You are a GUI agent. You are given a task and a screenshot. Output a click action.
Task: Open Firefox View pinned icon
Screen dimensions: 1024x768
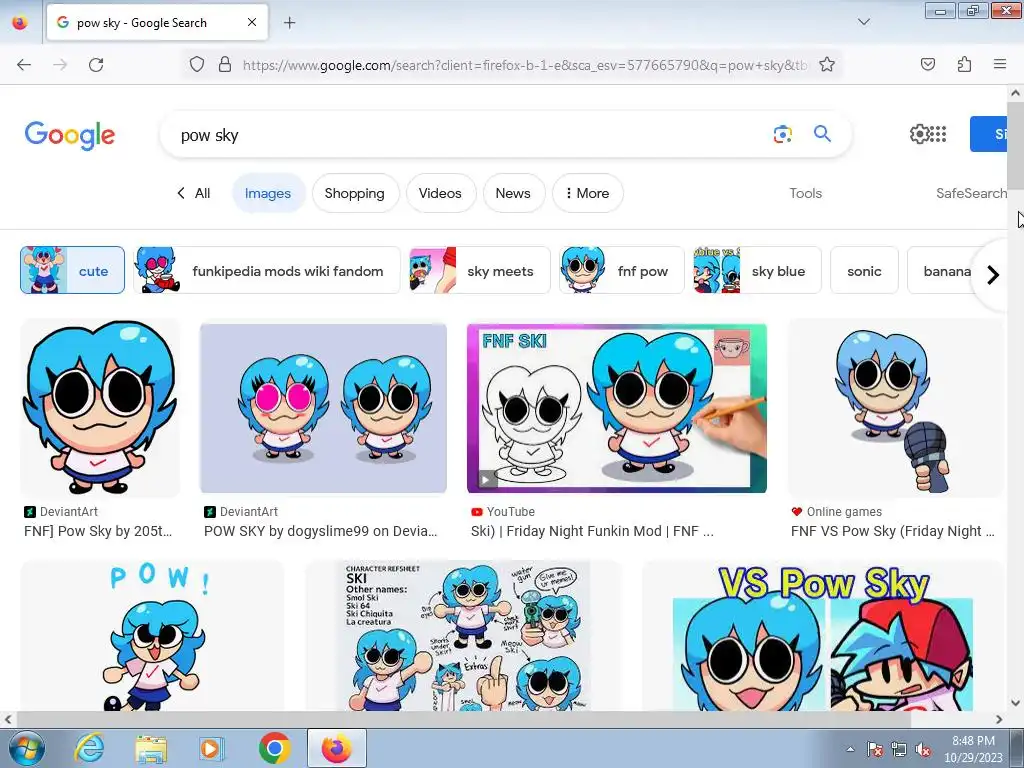[x=20, y=22]
